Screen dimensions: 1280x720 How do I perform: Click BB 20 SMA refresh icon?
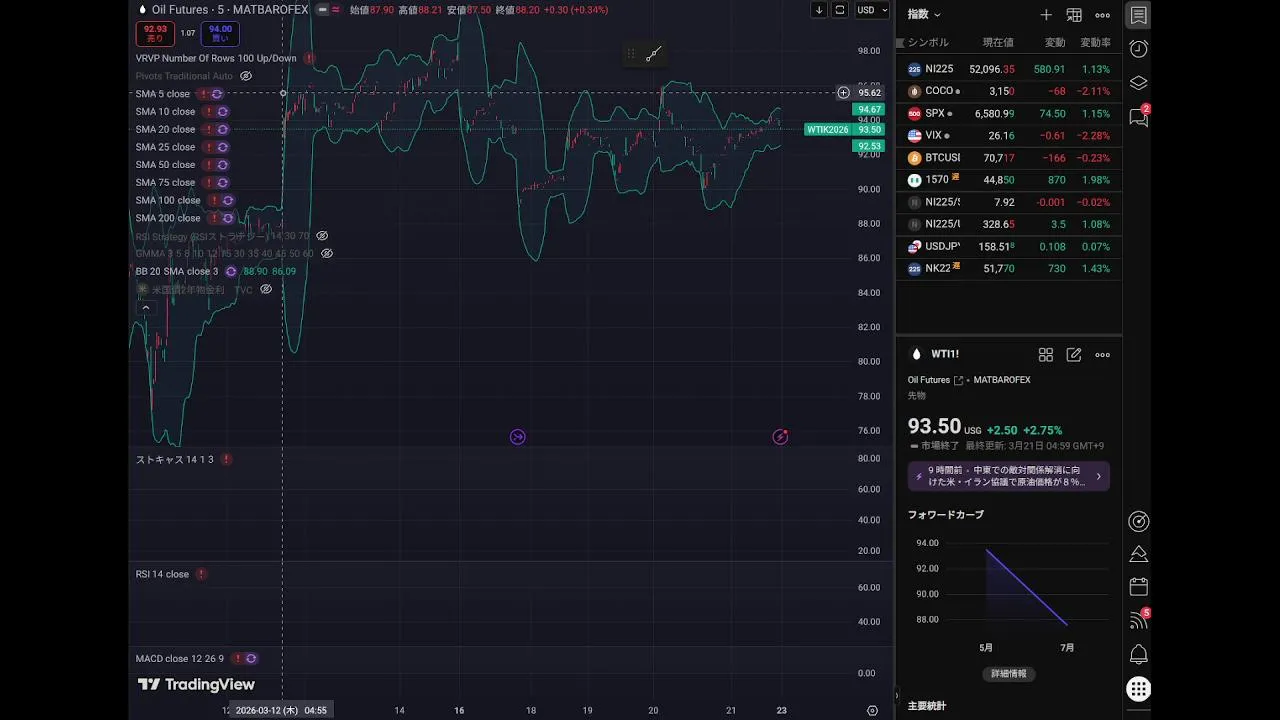click(x=231, y=271)
